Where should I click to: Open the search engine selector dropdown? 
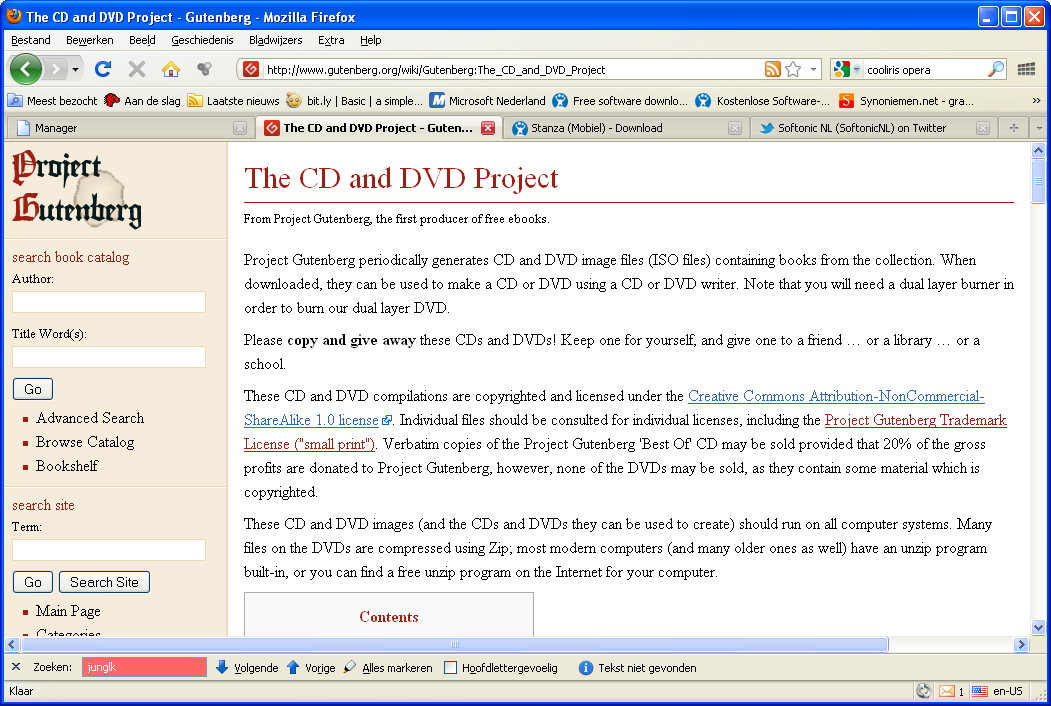coord(847,69)
